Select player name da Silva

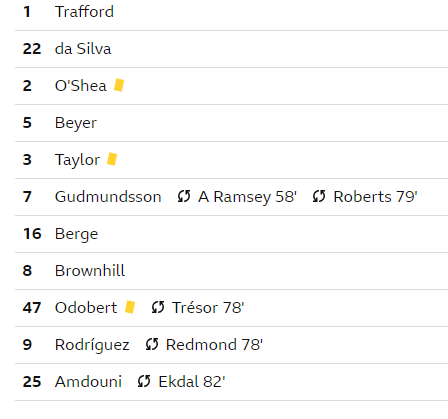[x=83, y=49]
